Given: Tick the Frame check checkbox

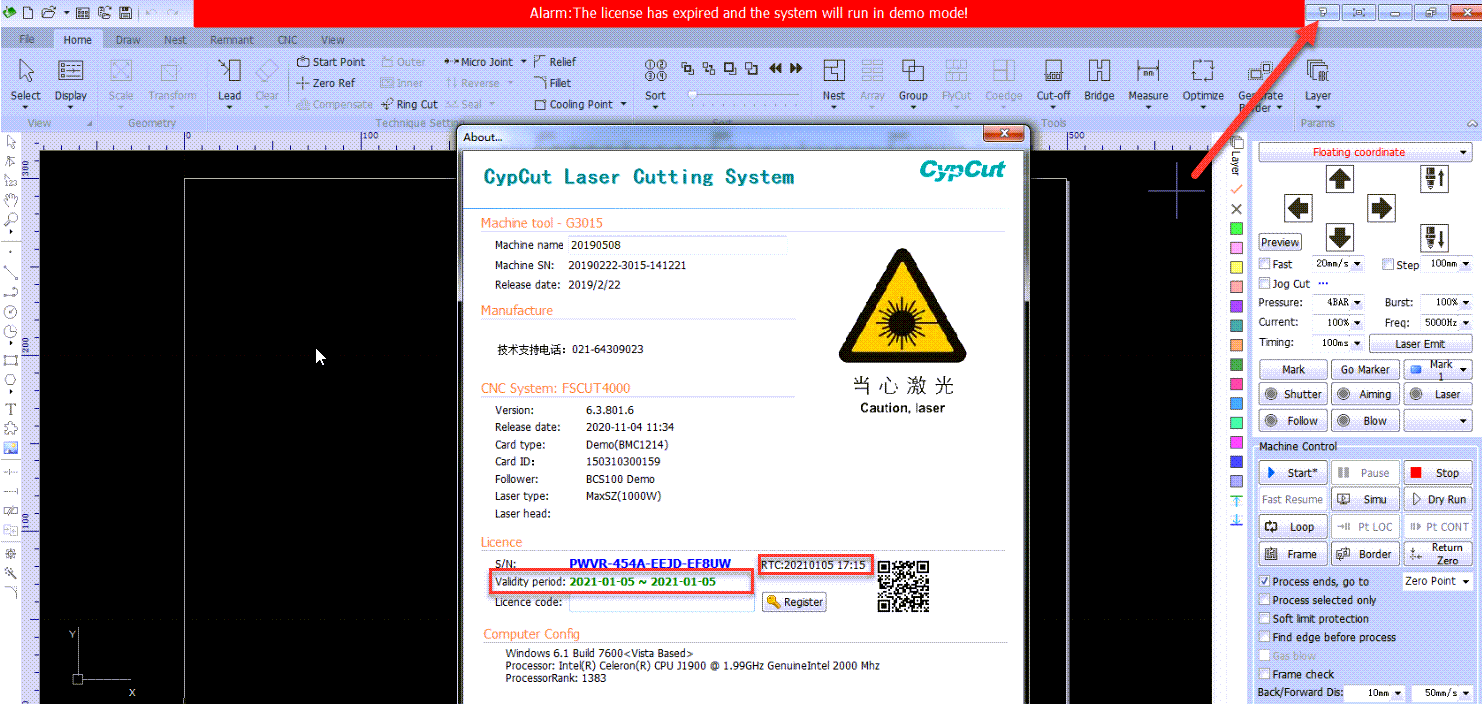Looking at the screenshot, I should (1265, 674).
